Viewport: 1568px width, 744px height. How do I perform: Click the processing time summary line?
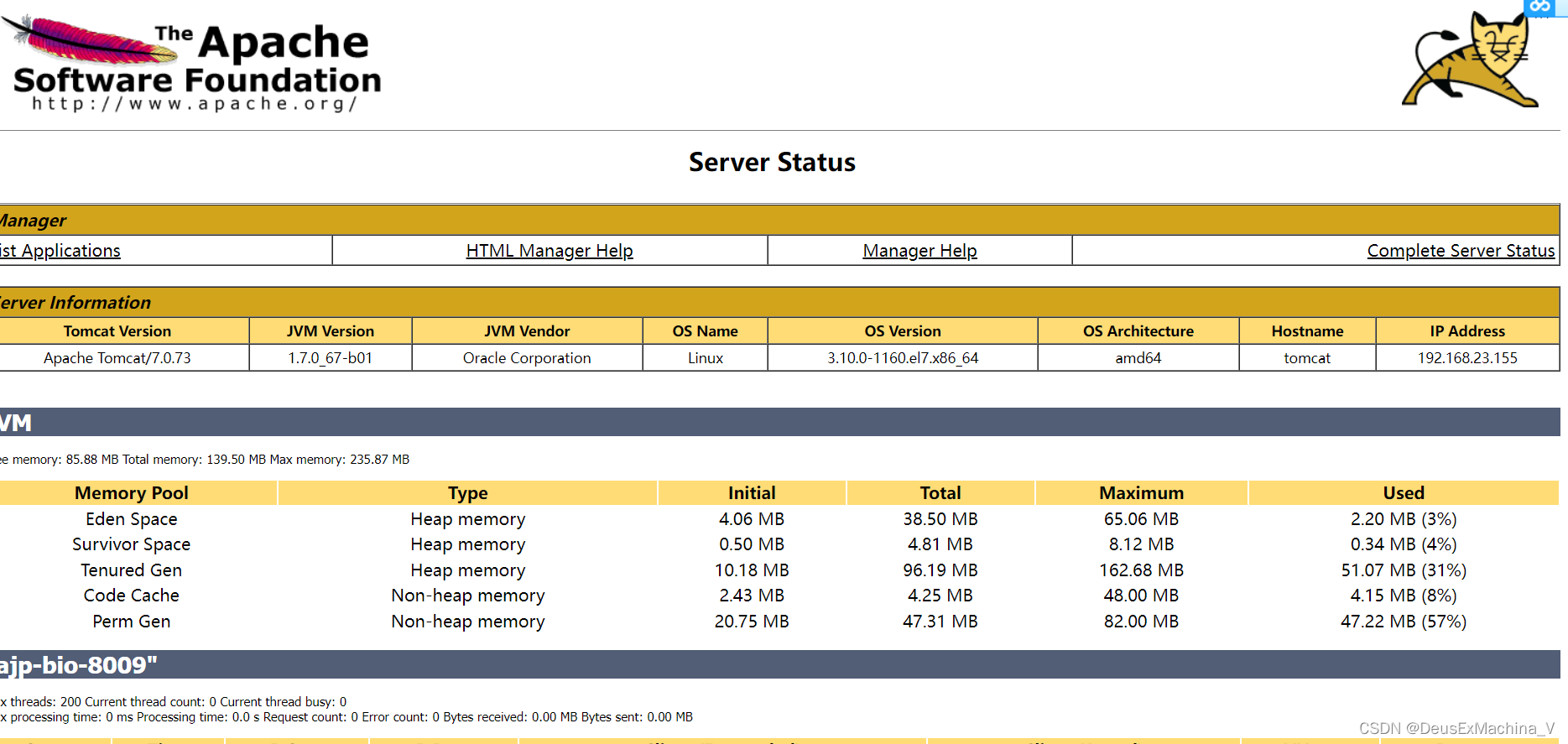(x=346, y=717)
